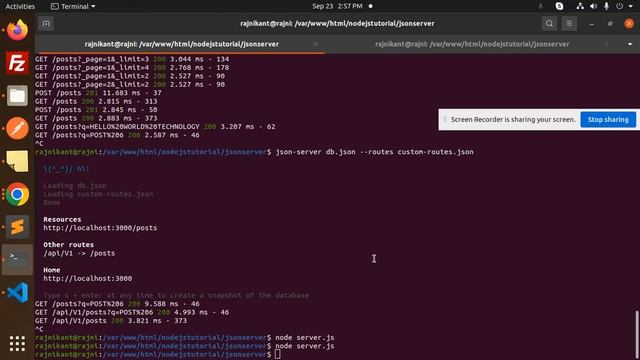This screenshot has height=360, width=640.
Task: Open the Activities overview
Action: click(x=20, y=6)
